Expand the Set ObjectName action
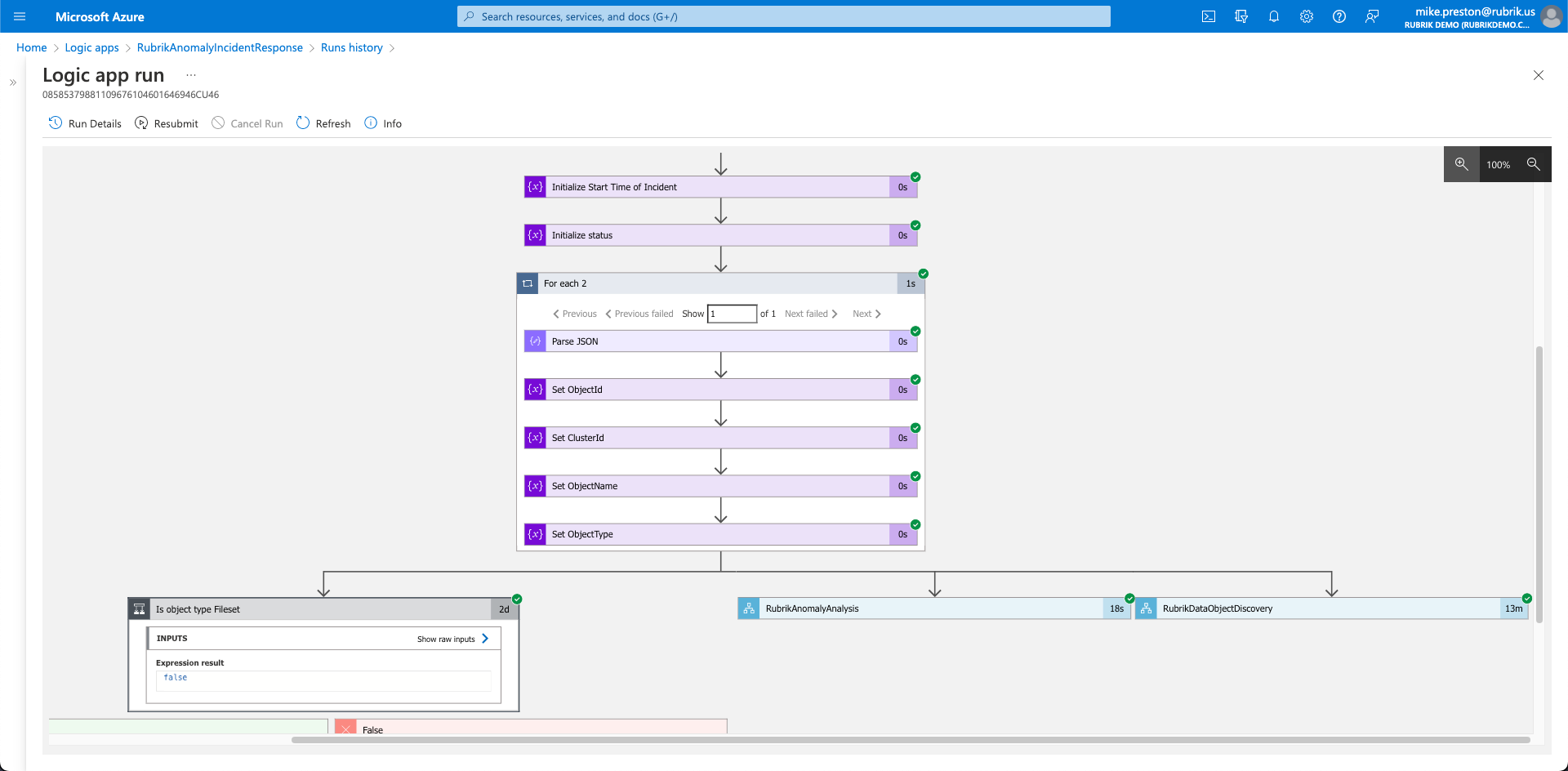The image size is (1568, 771). click(720, 486)
